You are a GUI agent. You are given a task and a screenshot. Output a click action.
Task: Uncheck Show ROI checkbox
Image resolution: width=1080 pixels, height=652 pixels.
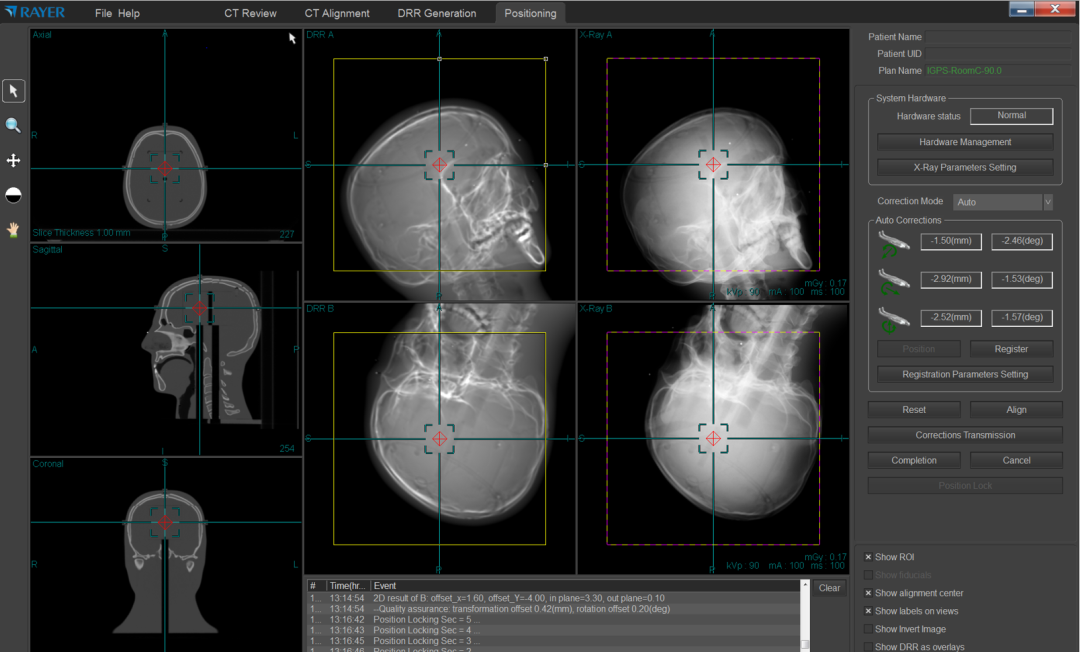pyautogui.click(x=868, y=557)
